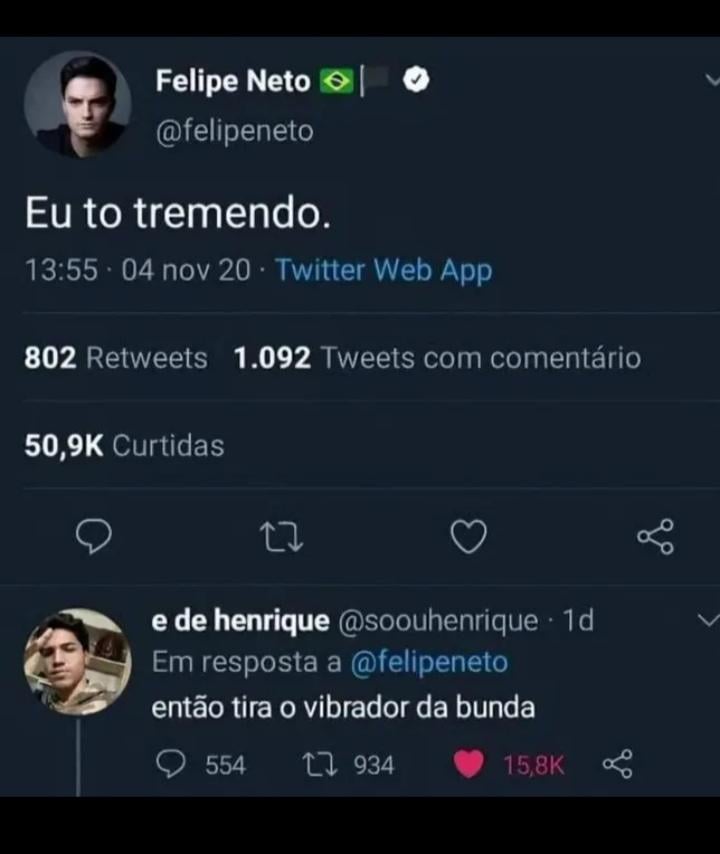Open the profile picture of e de henrique
Viewport: 720px width, 854px height.
pos(77,661)
